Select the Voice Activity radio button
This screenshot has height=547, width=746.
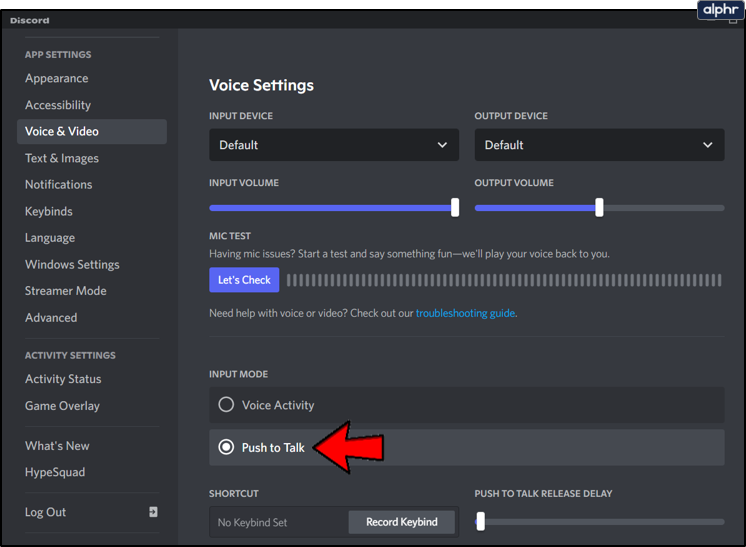click(226, 405)
